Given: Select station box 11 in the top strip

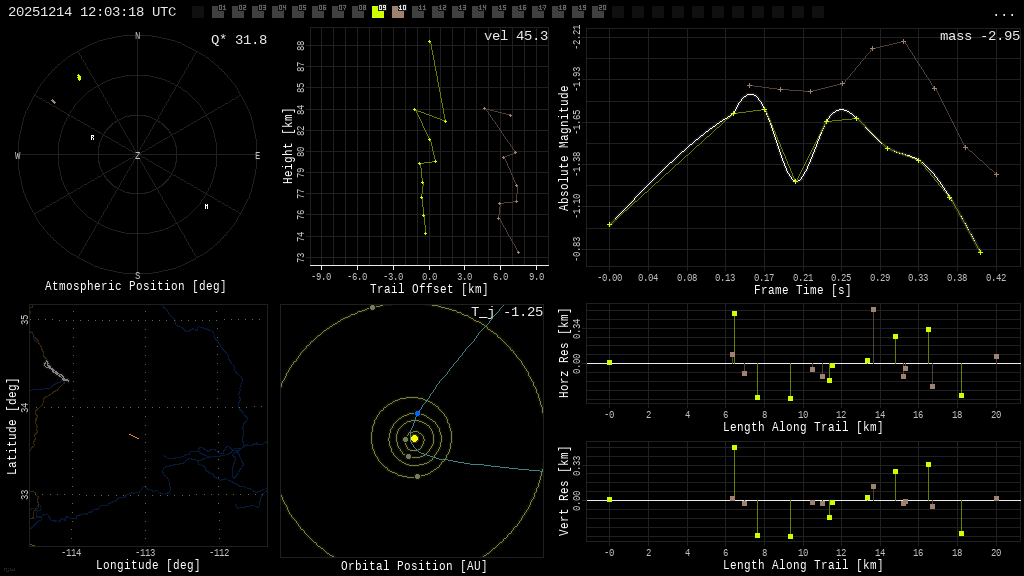Looking at the screenshot, I should click(x=418, y=12).
